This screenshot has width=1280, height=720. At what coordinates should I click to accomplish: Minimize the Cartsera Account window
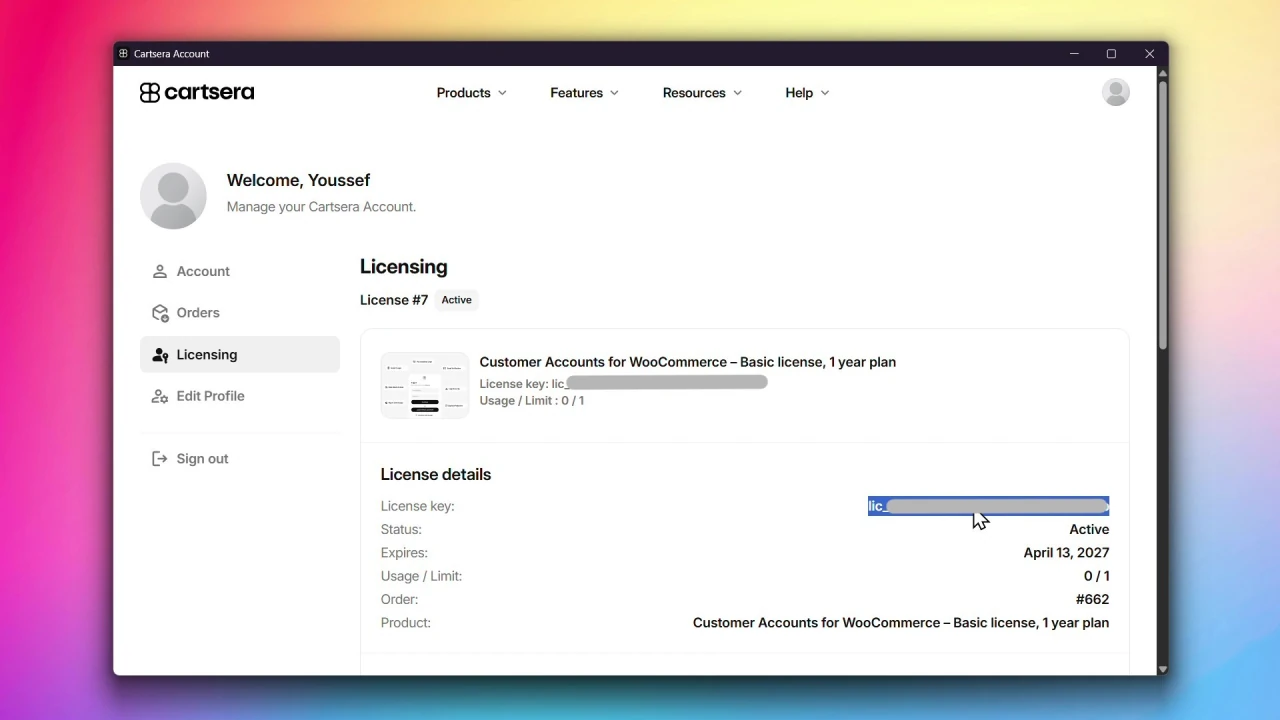(1074, 54)
